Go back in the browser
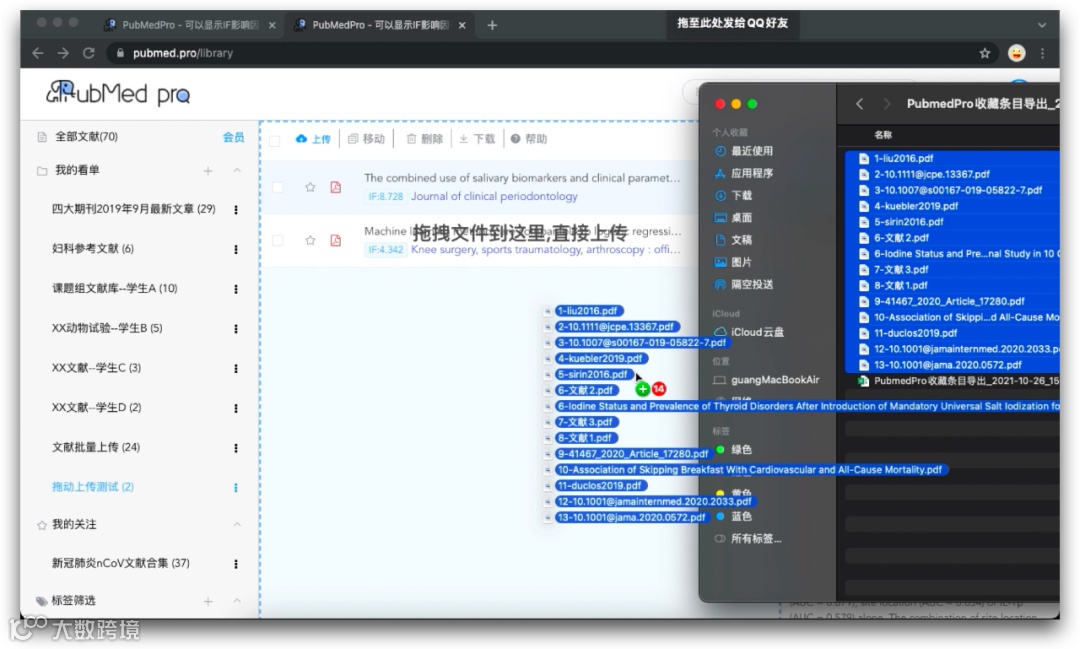This screenshot has height=649, width=1080. (x=38, y=53)
